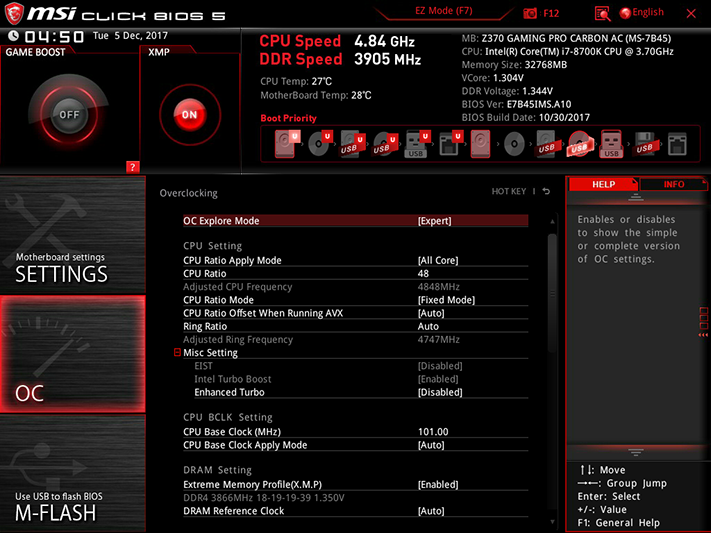Select the legacy CD/DVD boot device icon

[514, 144]
